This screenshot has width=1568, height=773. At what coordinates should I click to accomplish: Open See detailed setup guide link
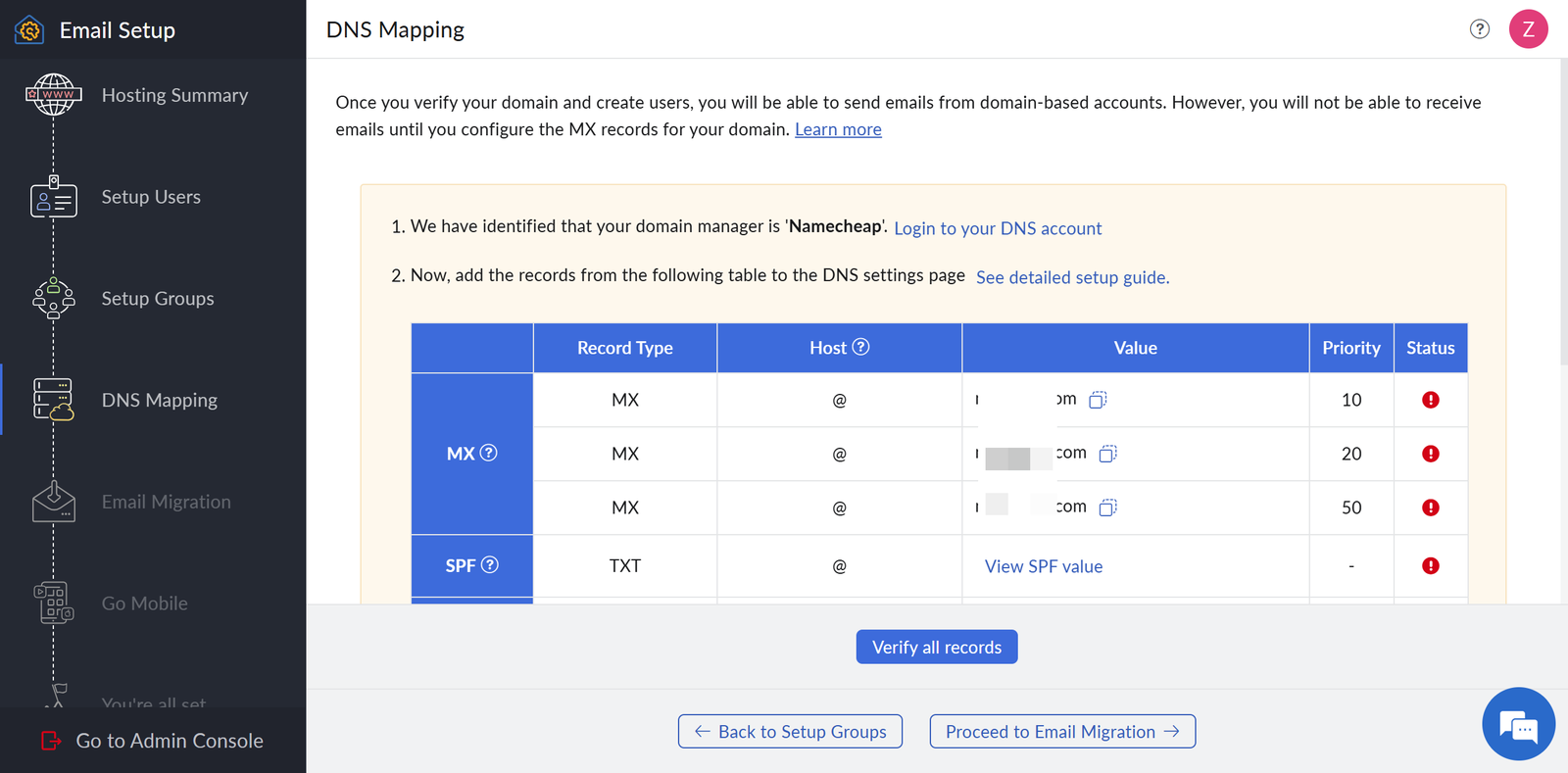1072,277
